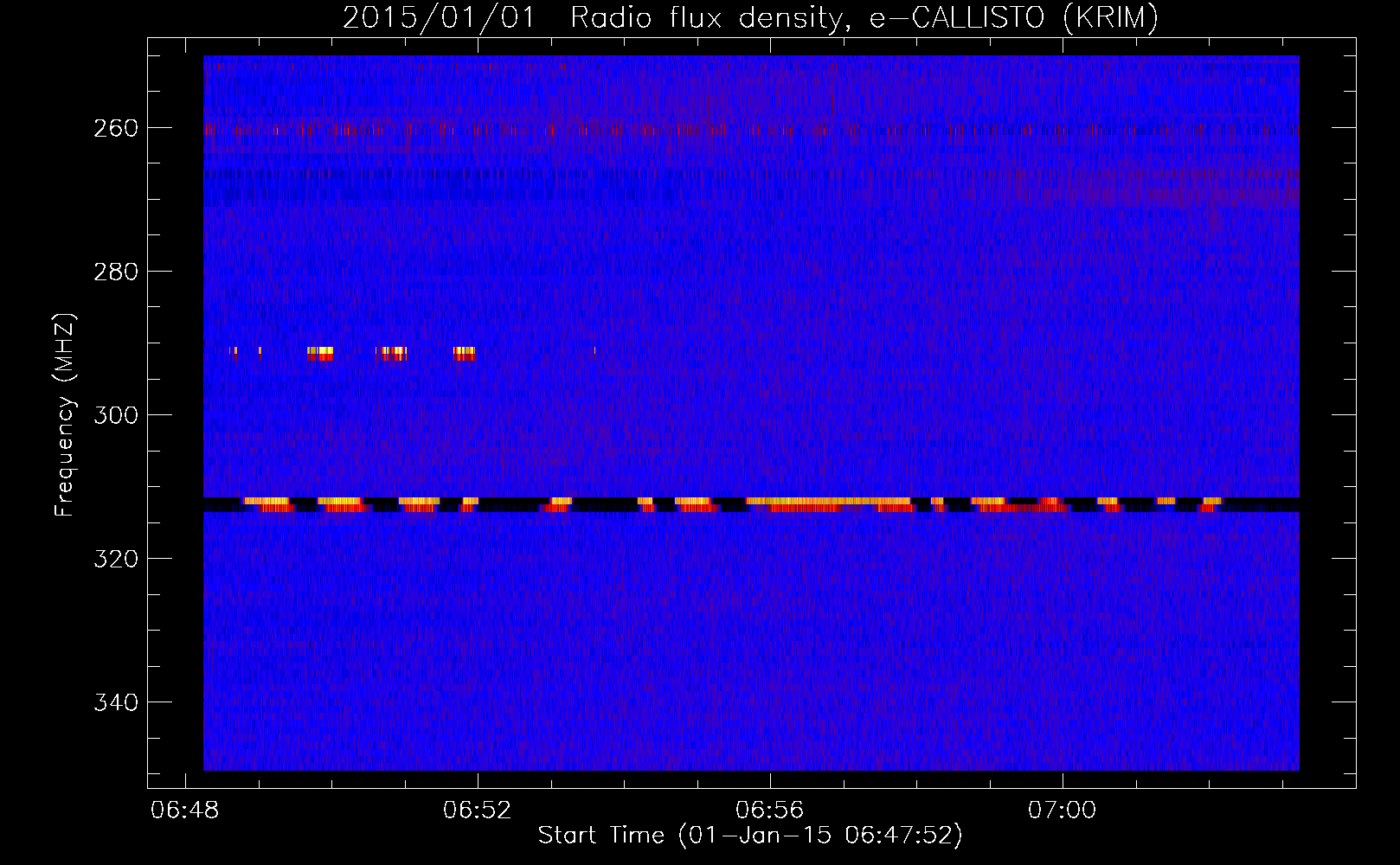The height and width of the screenshot is (865, 1400).
Task: Click the "Frequency (MHZ)" axis label
Action: tap(65, 415)
